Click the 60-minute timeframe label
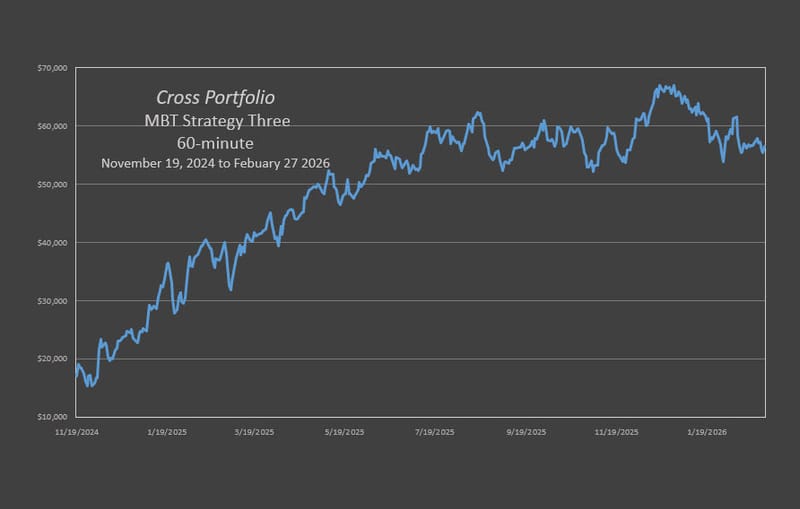Screen dimensions: 800x509 [216, 142]
